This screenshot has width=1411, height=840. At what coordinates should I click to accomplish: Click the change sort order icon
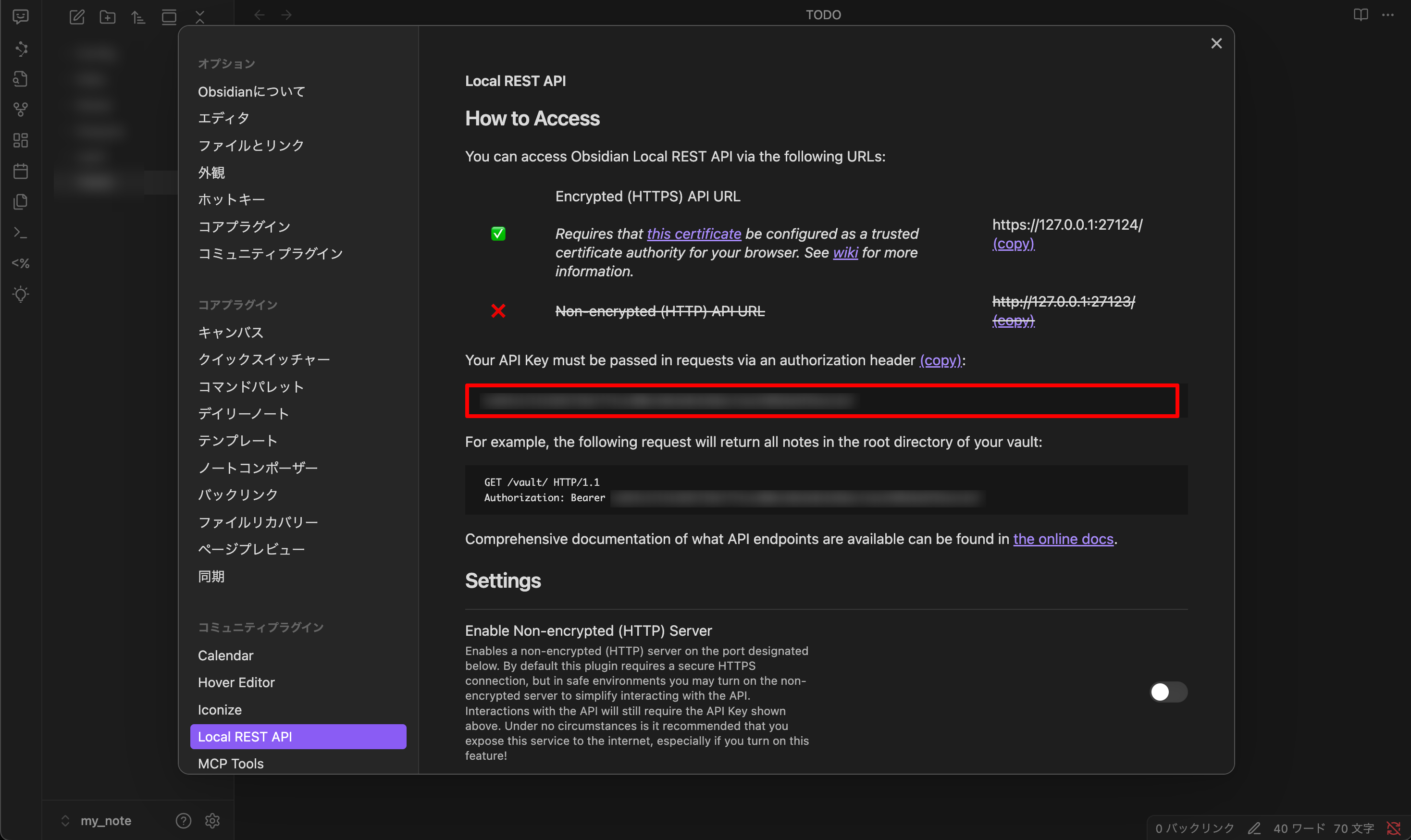tap(138, 16)
